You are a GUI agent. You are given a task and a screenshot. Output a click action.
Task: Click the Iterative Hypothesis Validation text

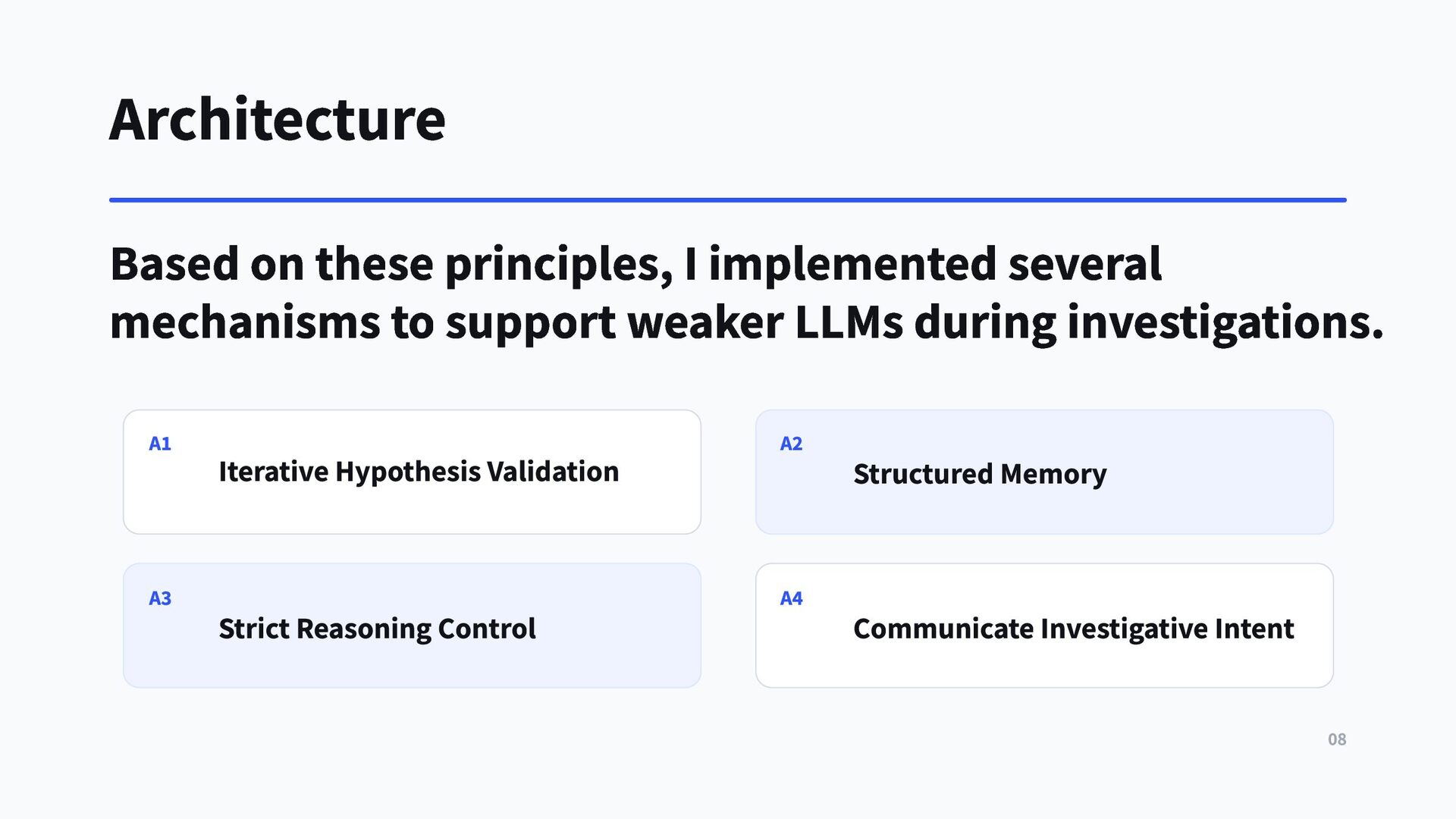coord(419,472)
